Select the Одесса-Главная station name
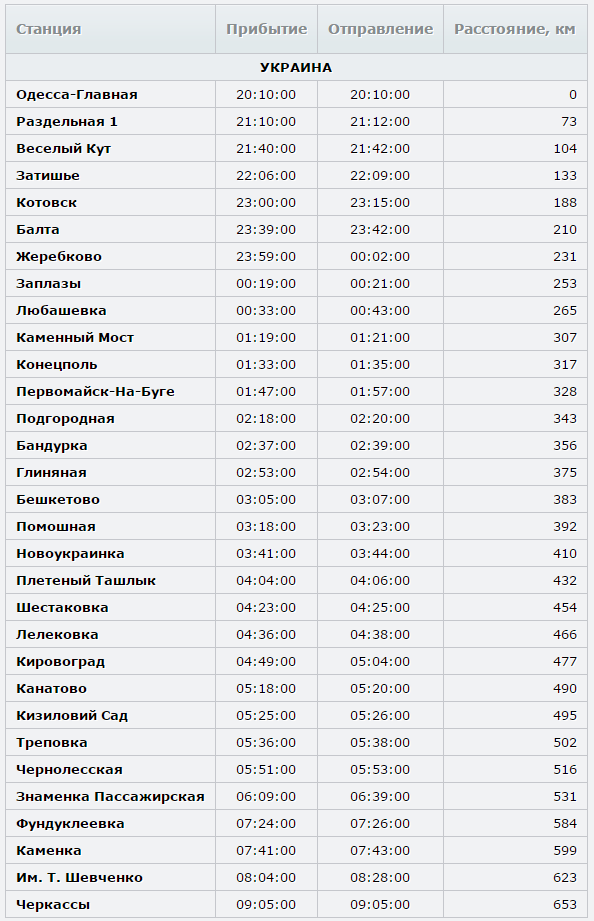 77,95
